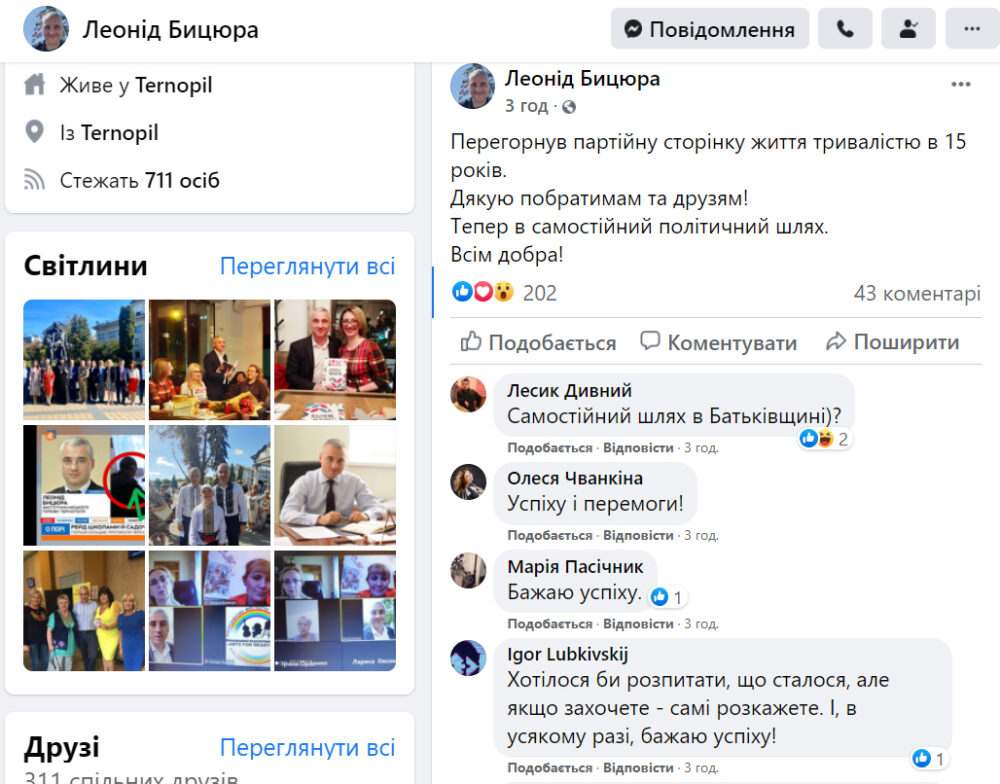Open post options three-dots menu
Screen dimensions: 1000x784
pos(960,84)
